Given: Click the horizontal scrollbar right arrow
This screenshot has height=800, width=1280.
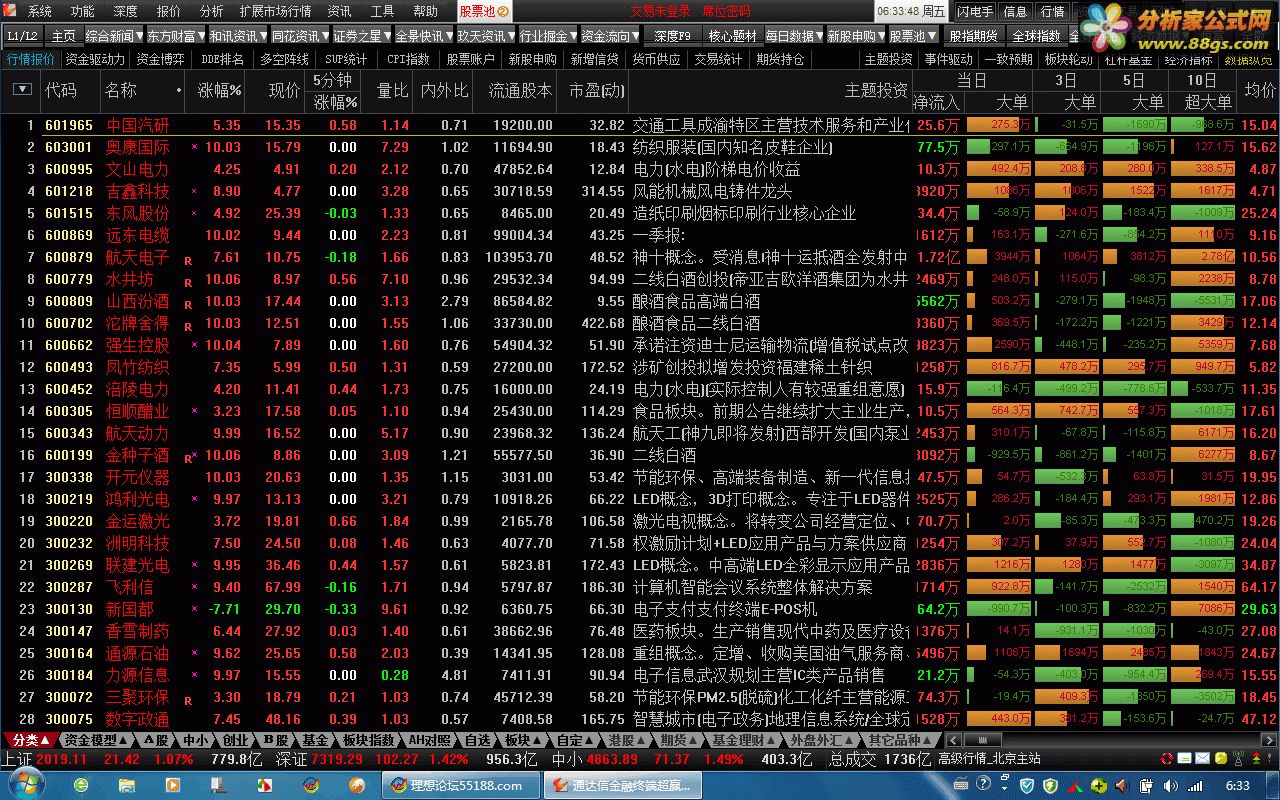Looking at the screenshot, I should (x=1271, y=741).
